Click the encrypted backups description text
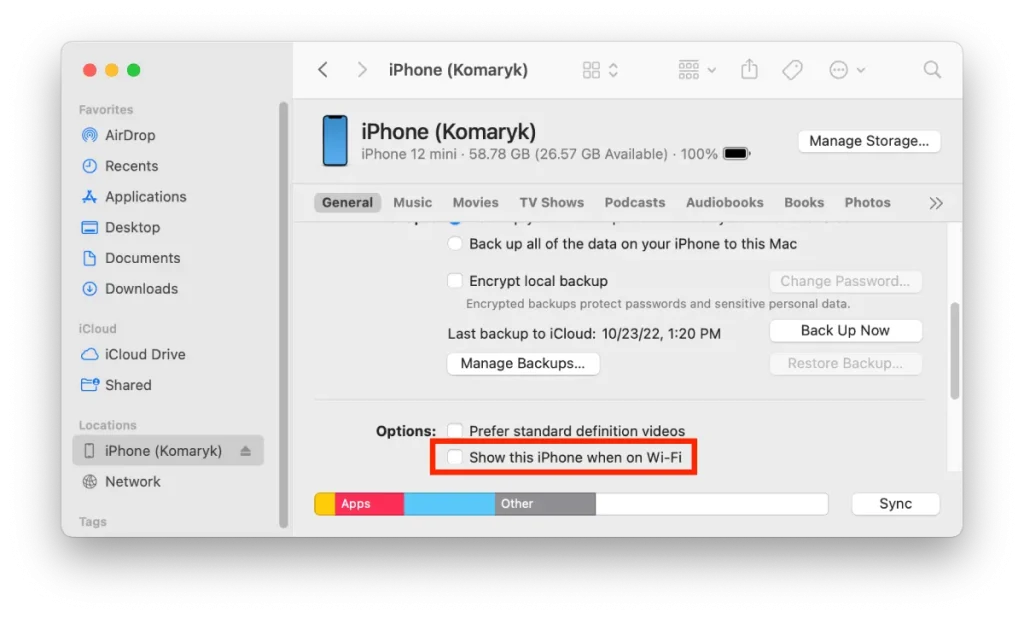Screen dimensions: 1024x618 658,304
